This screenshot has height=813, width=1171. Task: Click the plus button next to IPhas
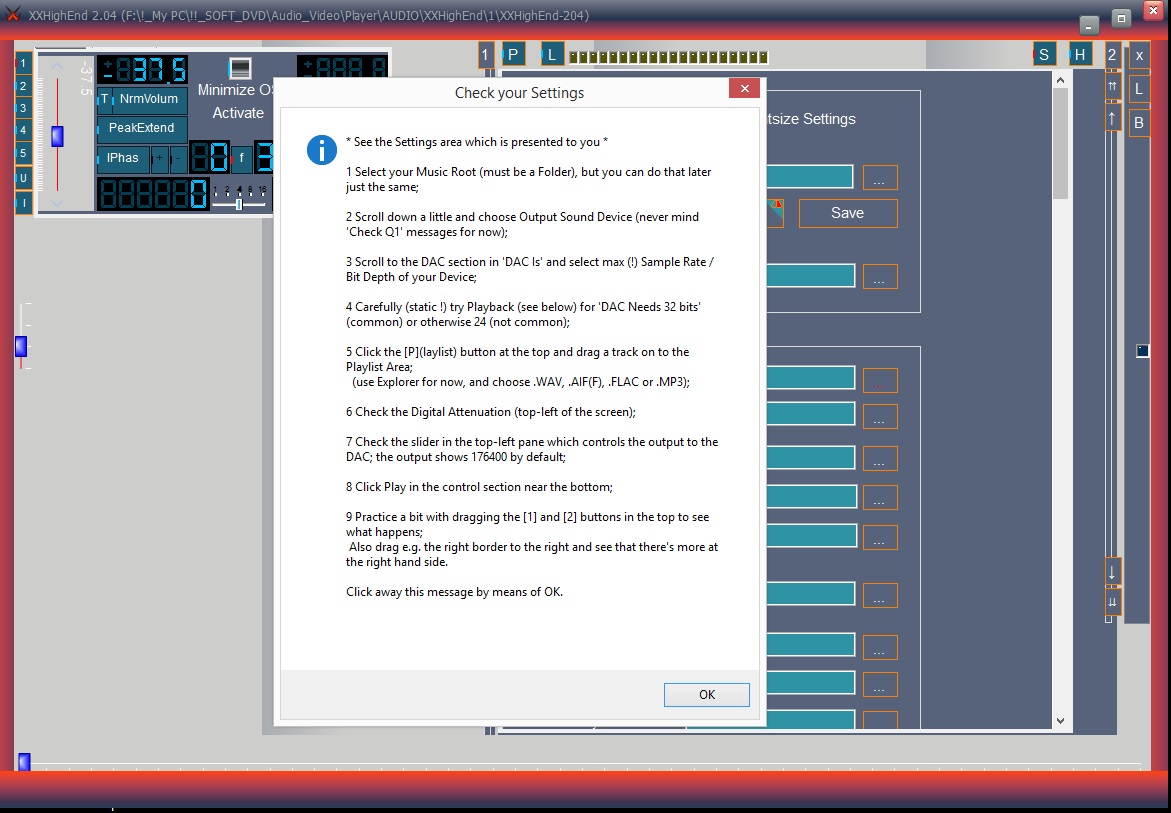[x=159, y=158]
